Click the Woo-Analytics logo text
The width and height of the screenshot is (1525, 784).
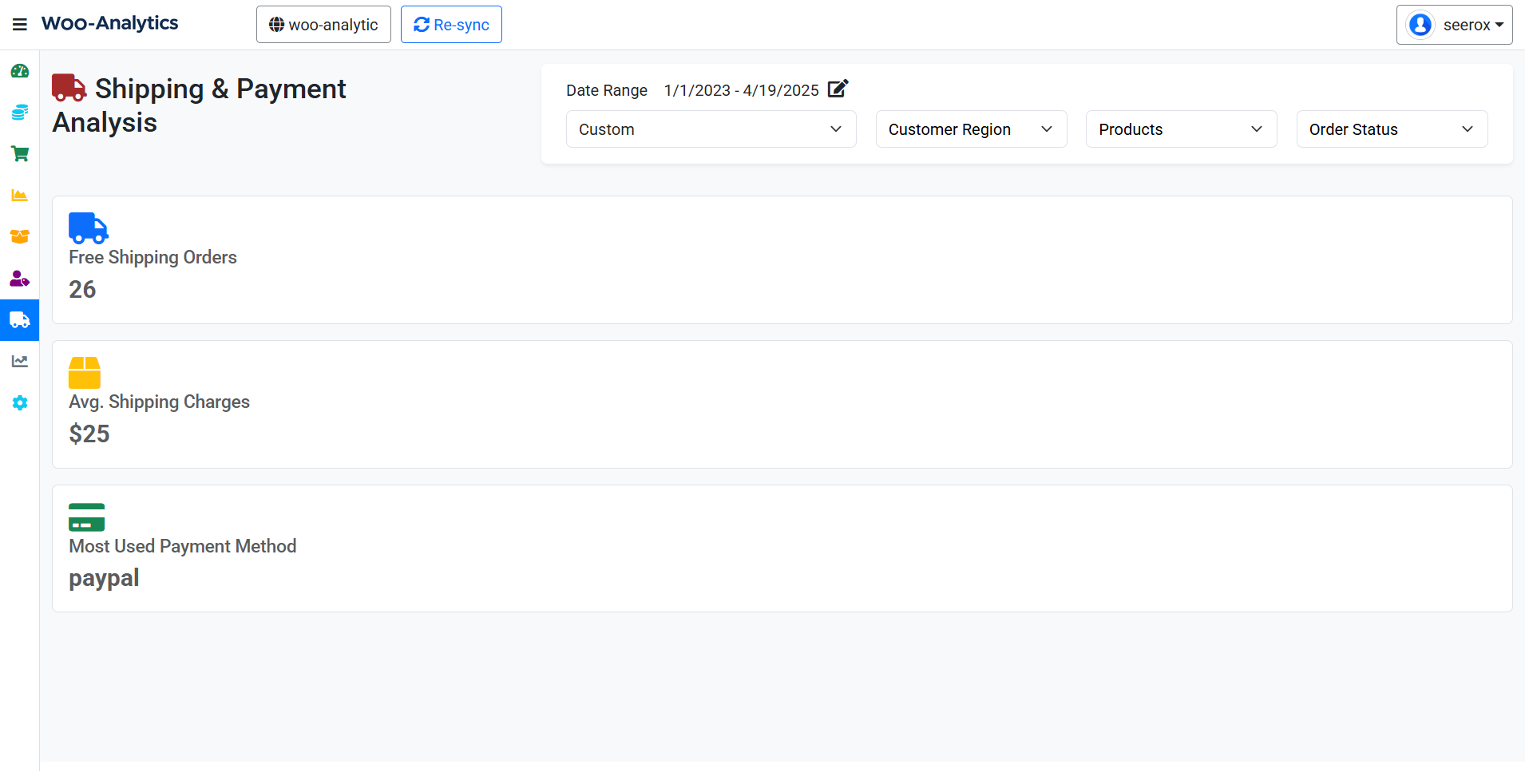coord(109,23)
